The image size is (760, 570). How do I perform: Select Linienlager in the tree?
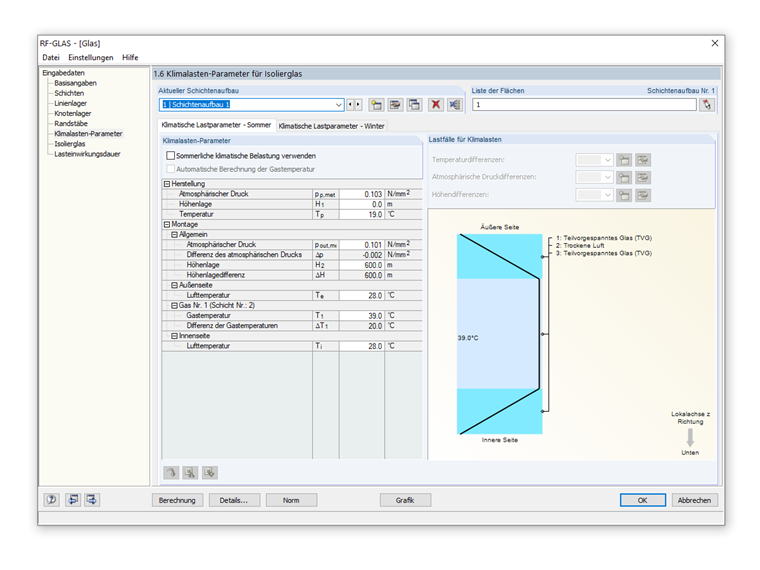71,103
